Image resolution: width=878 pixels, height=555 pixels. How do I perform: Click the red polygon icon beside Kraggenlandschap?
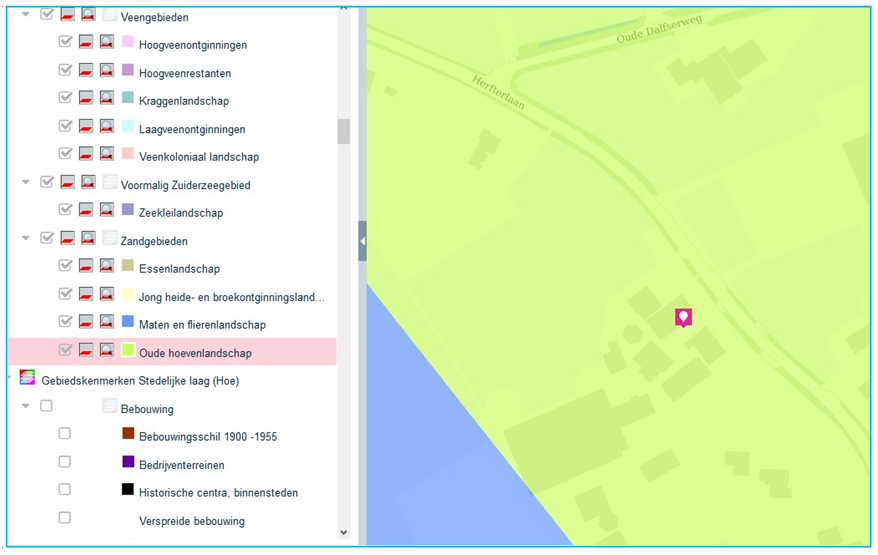click(86, 98)
